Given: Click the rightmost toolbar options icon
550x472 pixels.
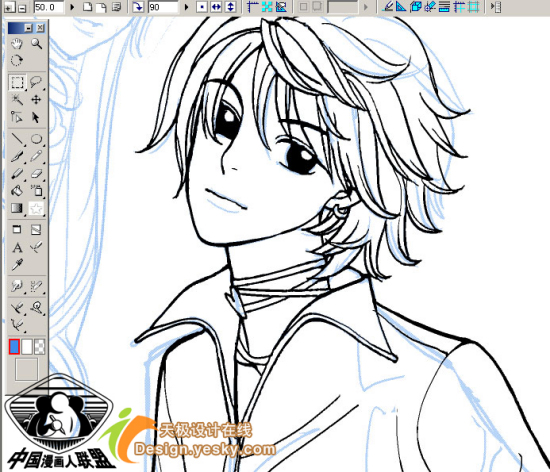Looking at the screenshot, I should tap(496, 7).
